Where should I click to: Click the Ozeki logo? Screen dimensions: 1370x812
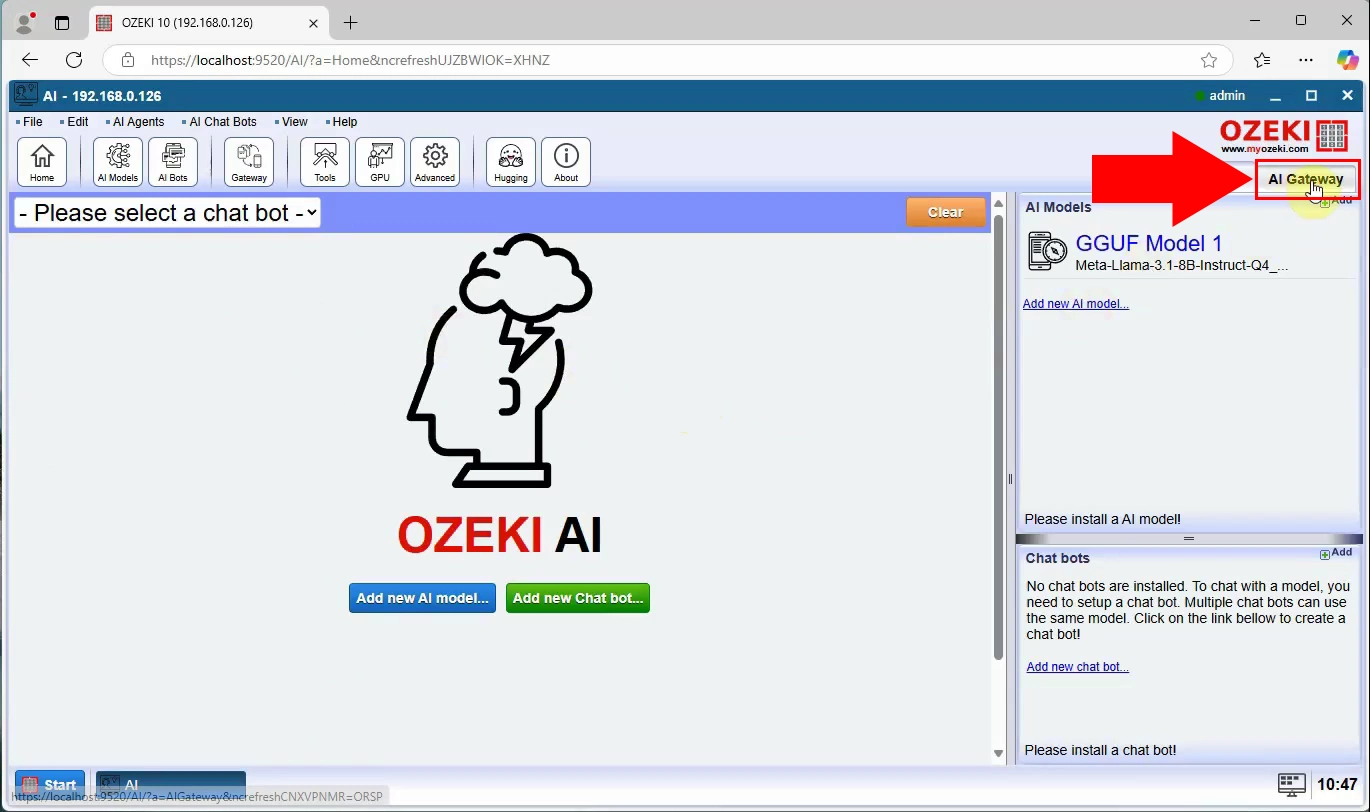(1284, 135)
